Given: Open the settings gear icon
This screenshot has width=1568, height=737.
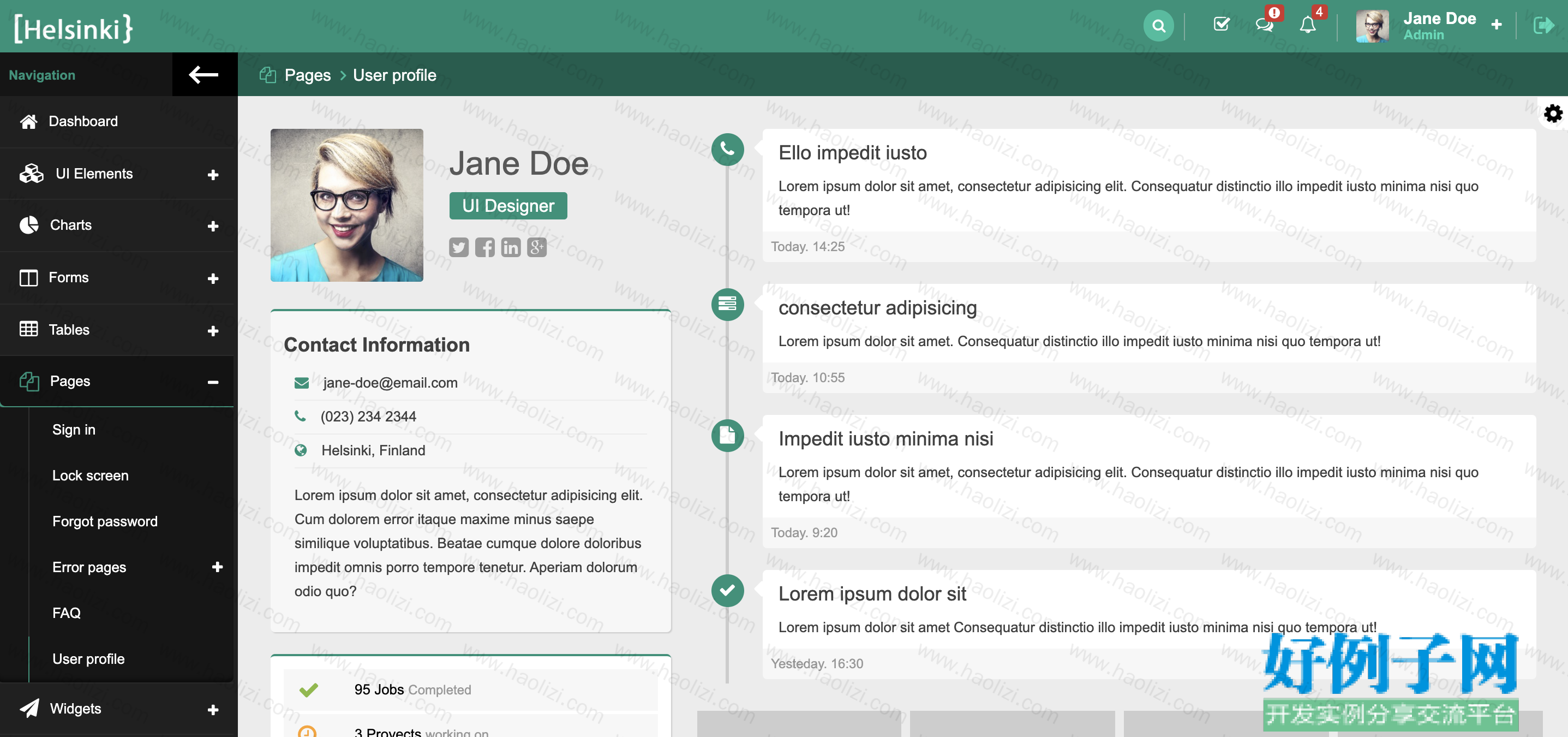Looking at the screenshot, I should click(1553, 114).
